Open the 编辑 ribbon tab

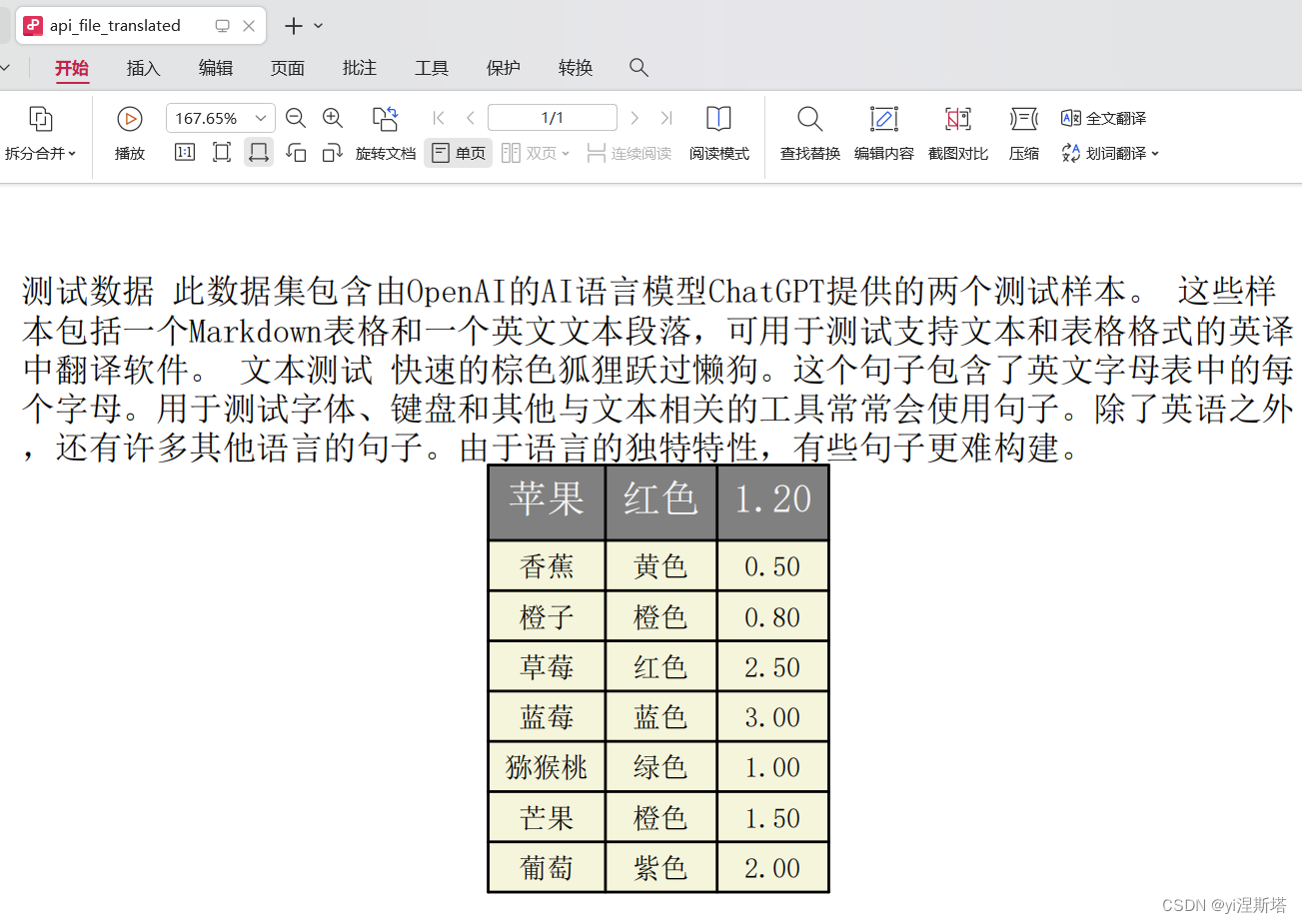coord(216,68)
